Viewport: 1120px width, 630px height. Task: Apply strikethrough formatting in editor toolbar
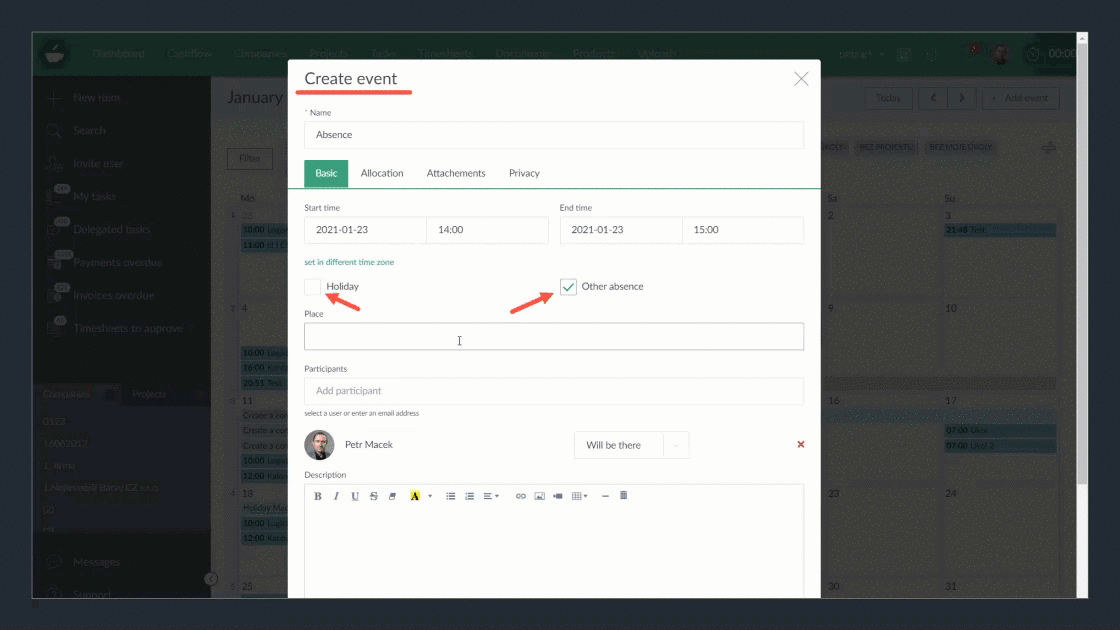click(x=374, y=496)
